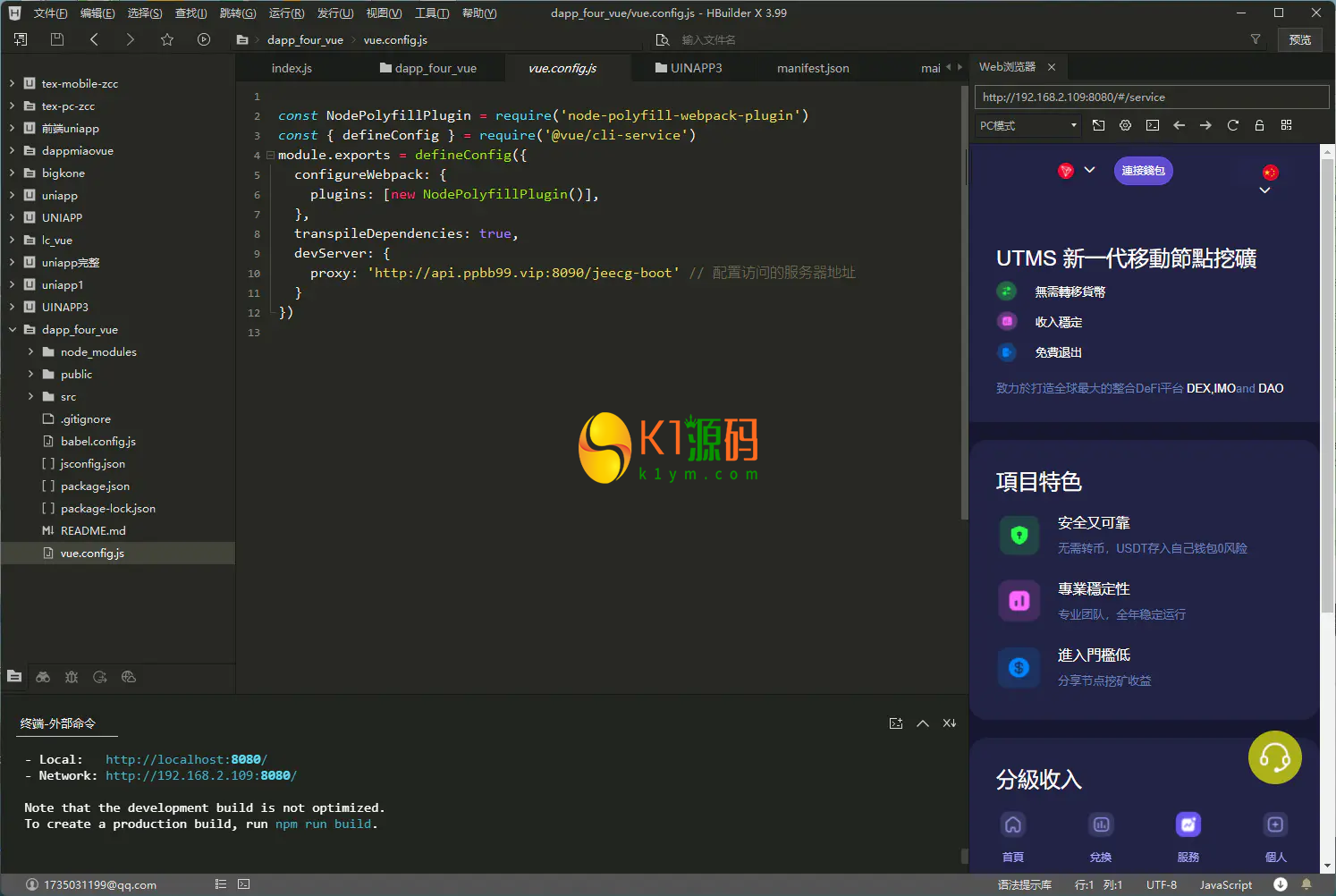The width and height of the screenshot is (1336, 896).
Task: Open the PC模式 device mode dropdown
Action: [x=1027, y=125]
